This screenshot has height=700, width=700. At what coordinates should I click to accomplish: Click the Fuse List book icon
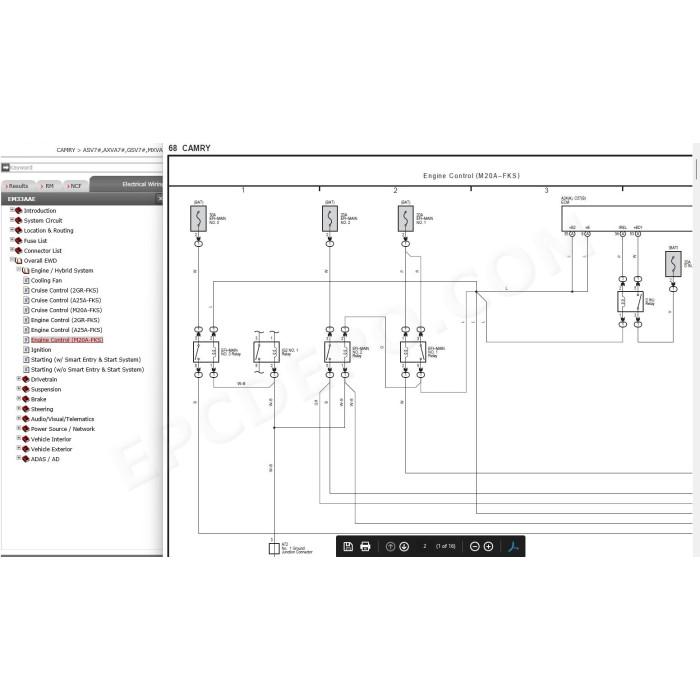click(18, 241)
